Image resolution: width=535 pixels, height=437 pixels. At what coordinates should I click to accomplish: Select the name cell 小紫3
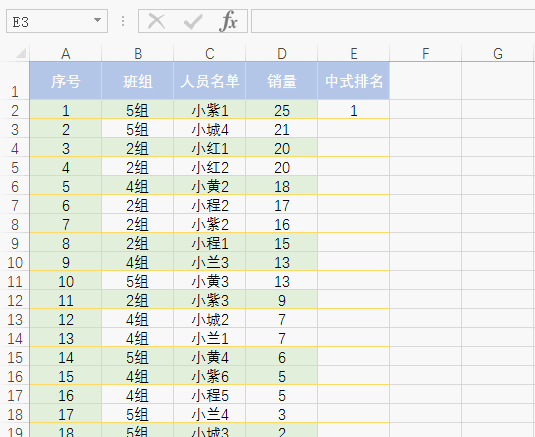tap(209, 299)
